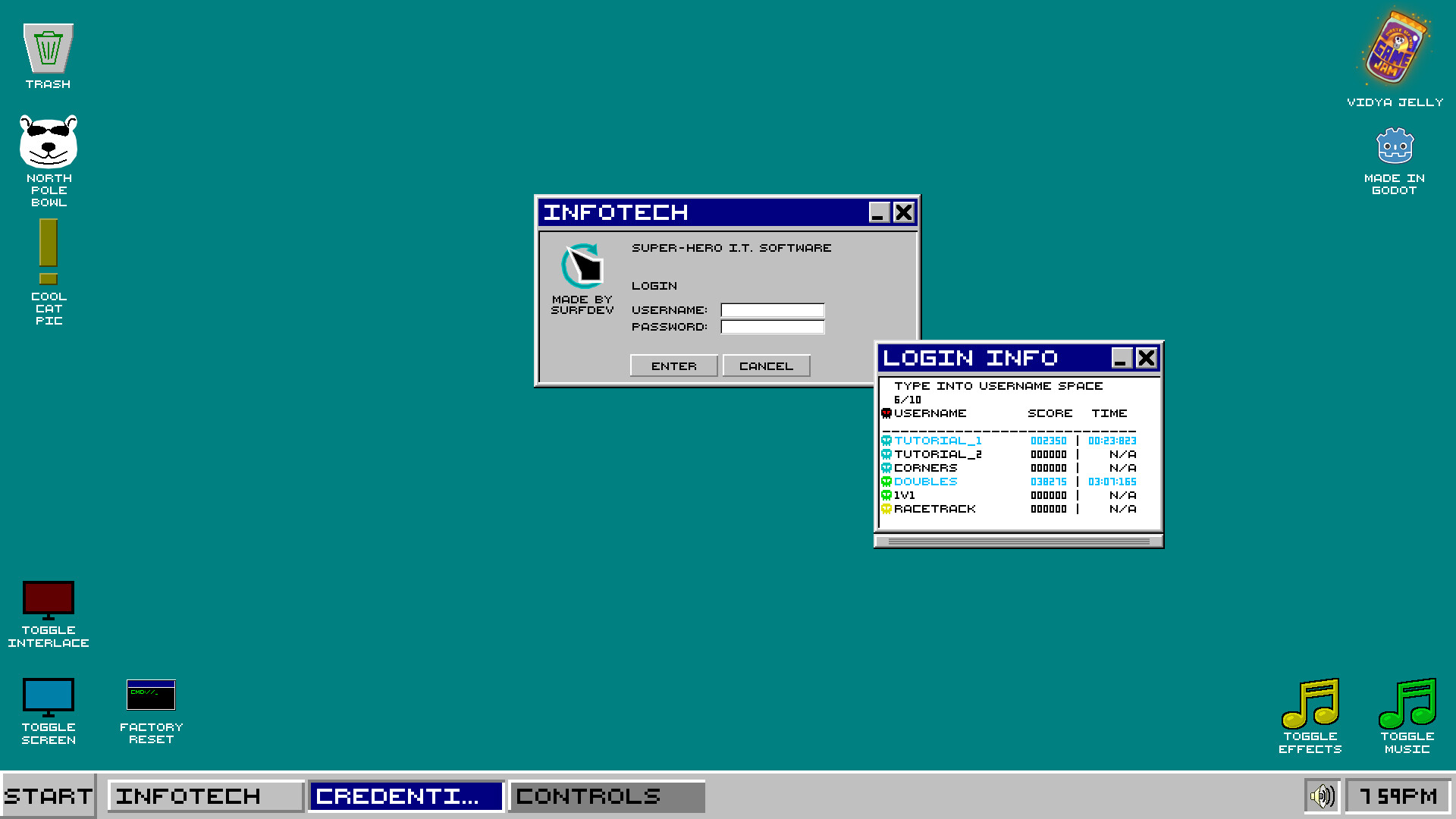Image resolution: width=1456 pixels, height=819 pixels.
Task: Select the RACETRACK entry in Login Info
Action: tap(935, 509)
